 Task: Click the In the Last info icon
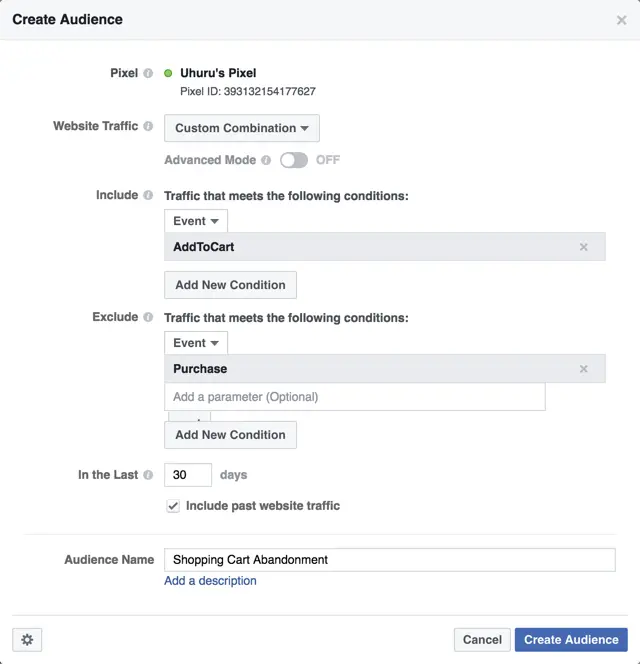click(x=148, y=475)
